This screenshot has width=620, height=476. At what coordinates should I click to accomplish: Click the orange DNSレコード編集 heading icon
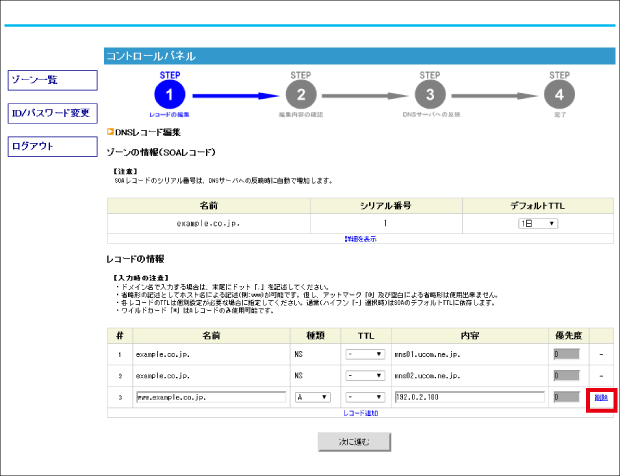click(110, 132)
